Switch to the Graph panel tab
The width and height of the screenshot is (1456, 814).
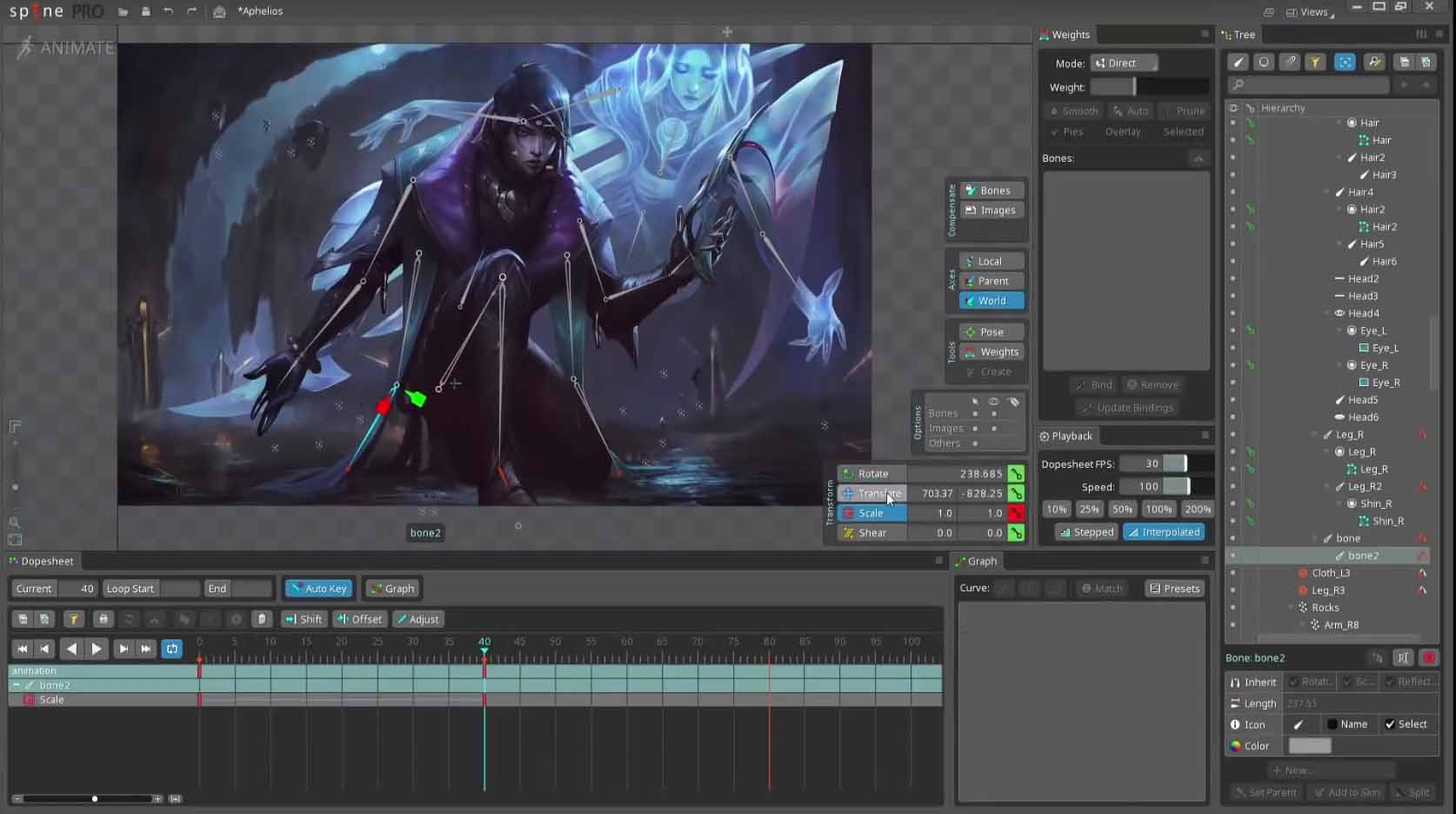click(976, 562)
